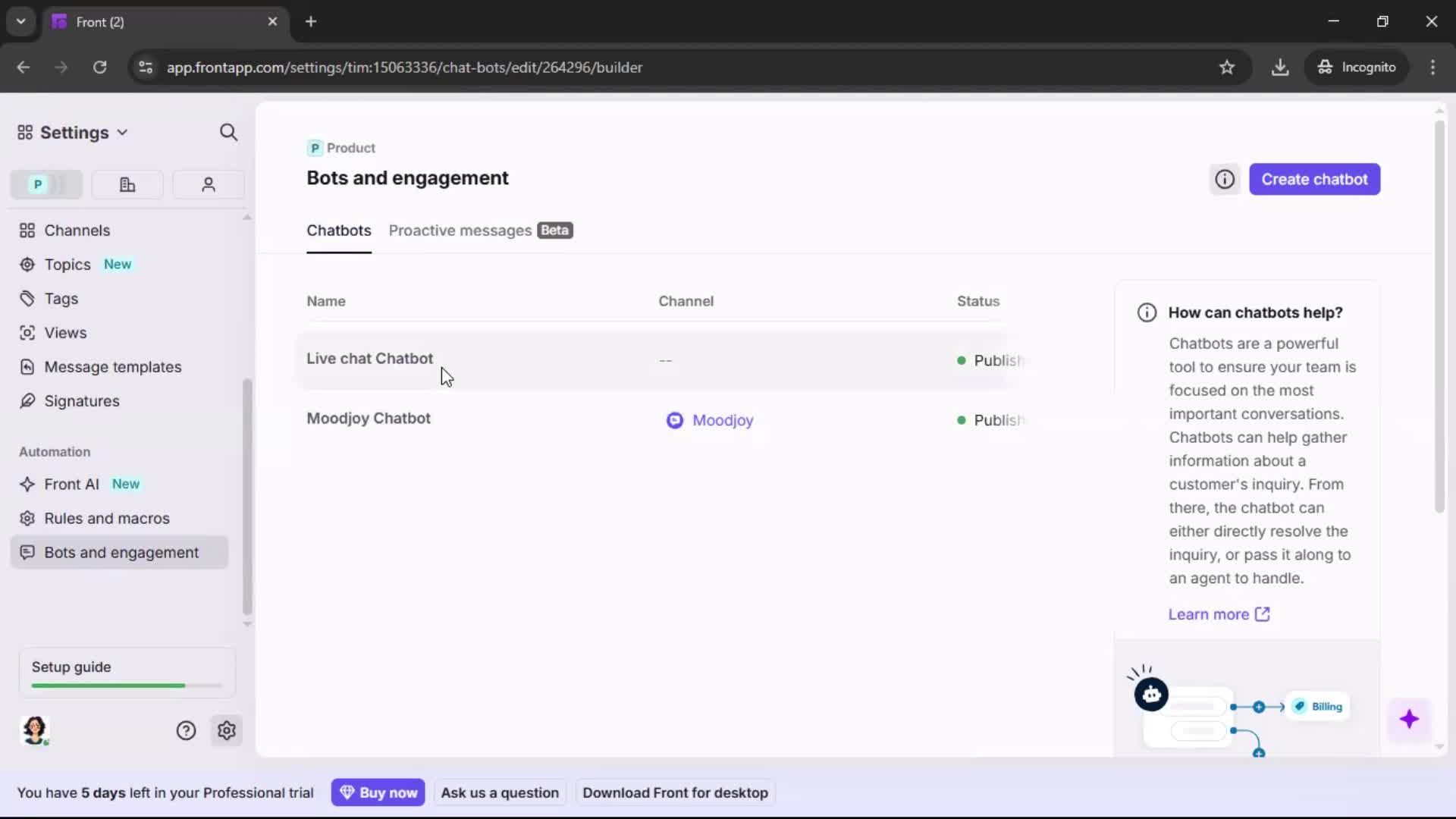Viewport: 1456px width, 819px height.
Task: Open the personal settings icon
Action: [x=208, y=184]
